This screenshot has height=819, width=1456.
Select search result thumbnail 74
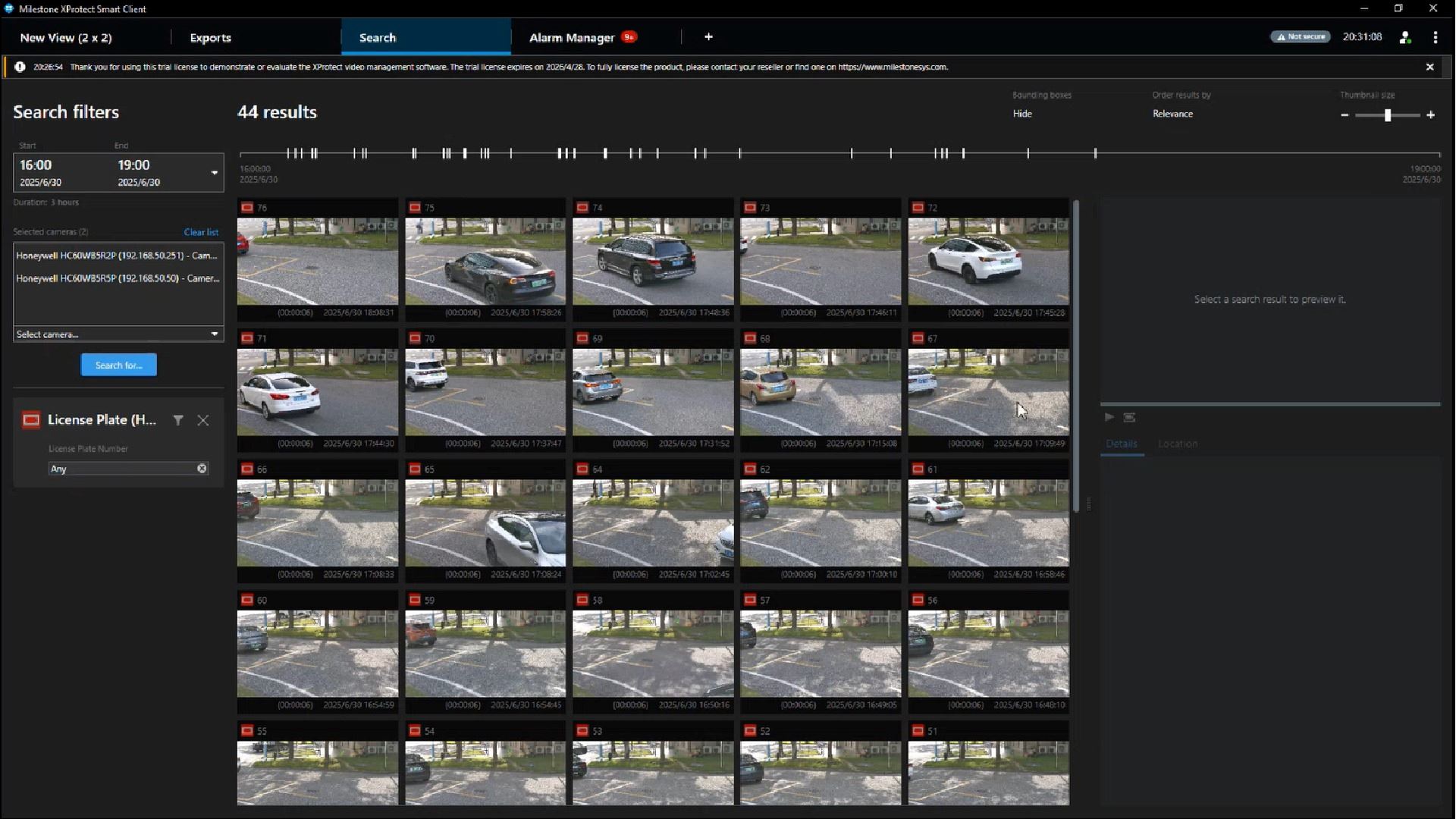(x=653, y=262)
